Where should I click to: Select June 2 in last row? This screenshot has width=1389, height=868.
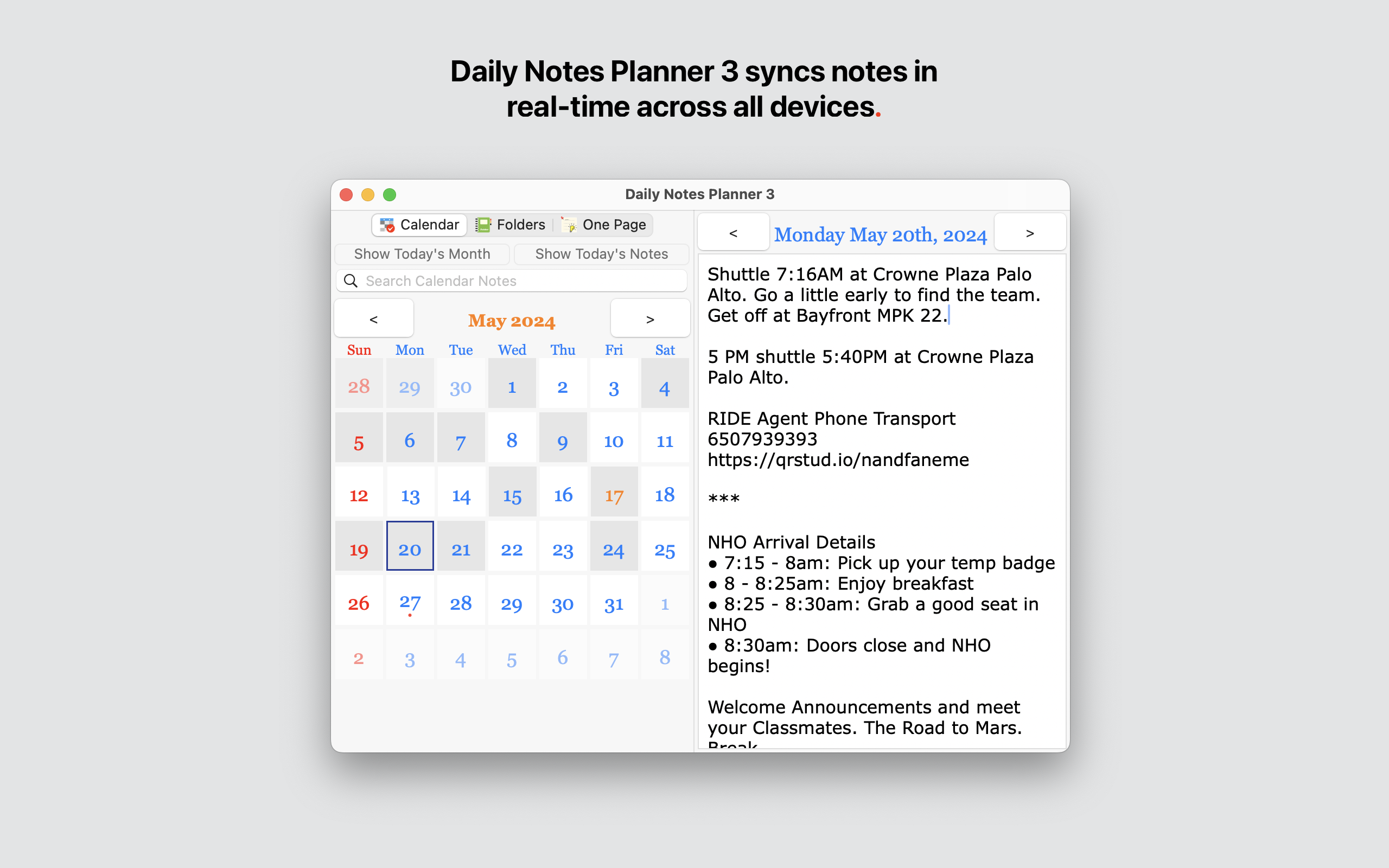359,654
